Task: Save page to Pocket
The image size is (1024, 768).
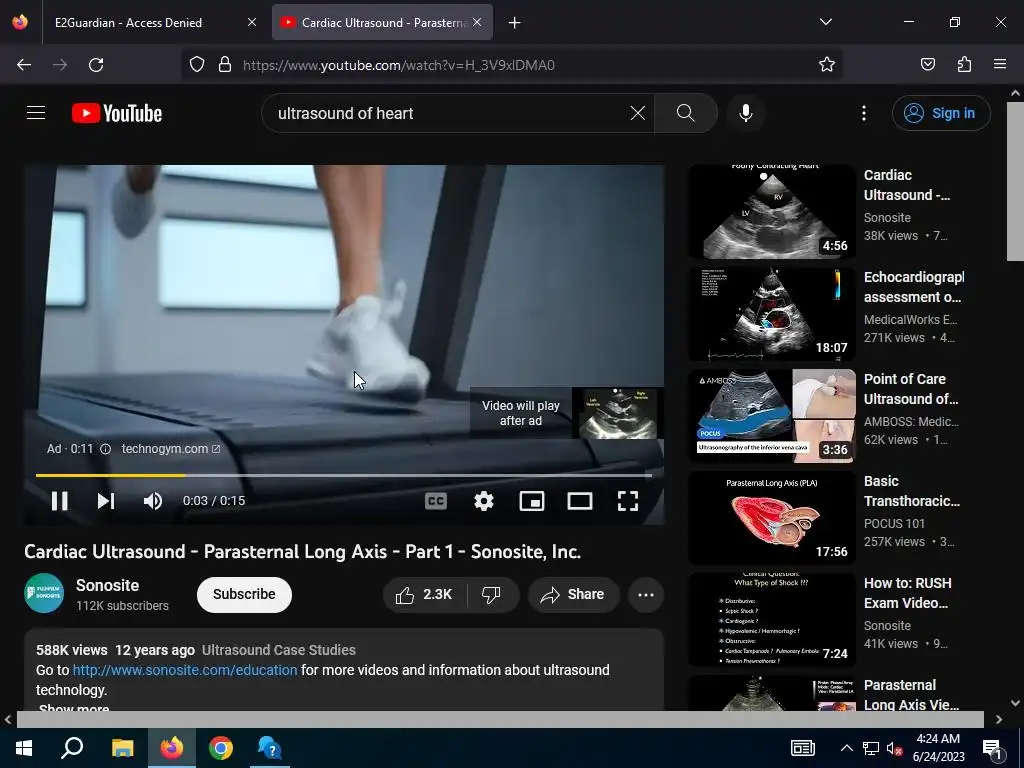Action: click(927, 65)
